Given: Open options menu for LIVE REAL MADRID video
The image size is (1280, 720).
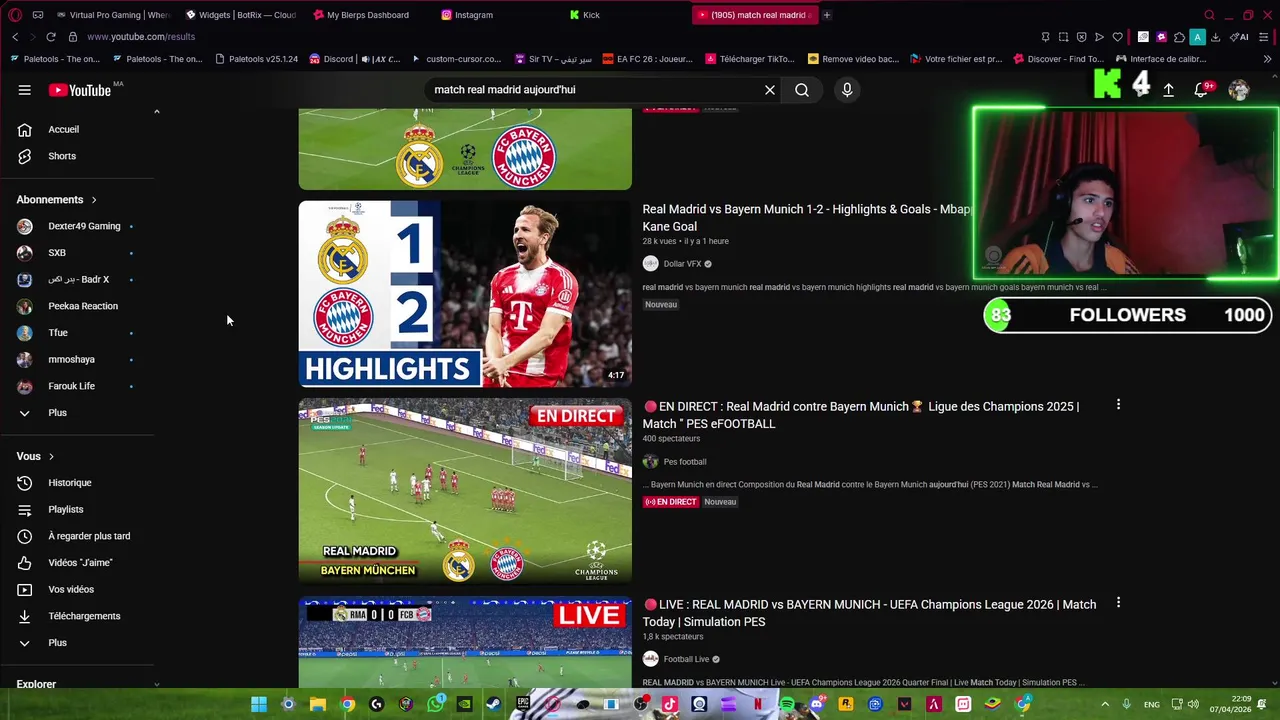Looking at the screenshot, I should pyautogui.click(x=1118, y=603).
